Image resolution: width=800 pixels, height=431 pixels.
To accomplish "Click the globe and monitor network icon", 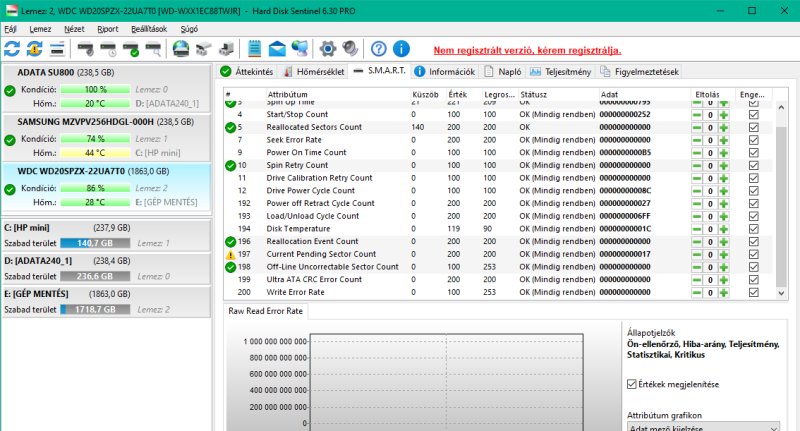I will pos(300,49).
